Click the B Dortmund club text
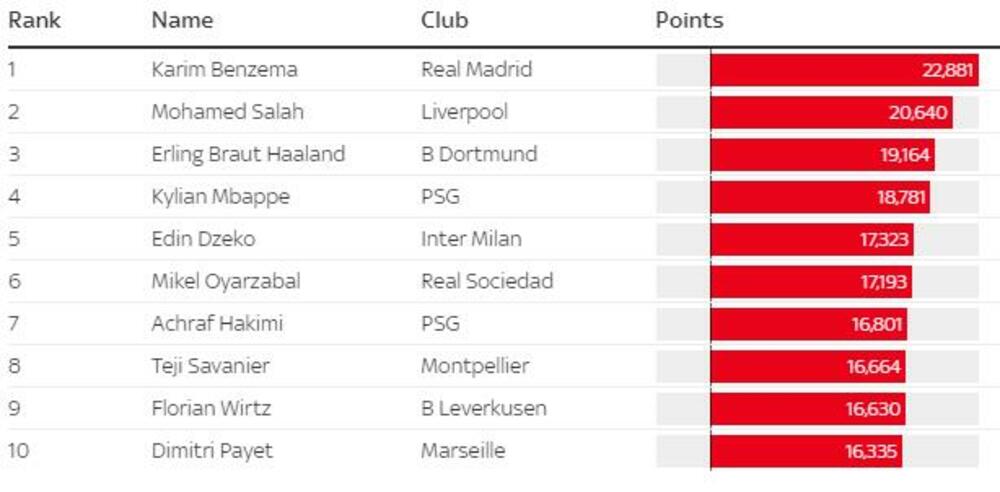The height and width of the screenshot is (492, 1000). click(x=479, y=154)
